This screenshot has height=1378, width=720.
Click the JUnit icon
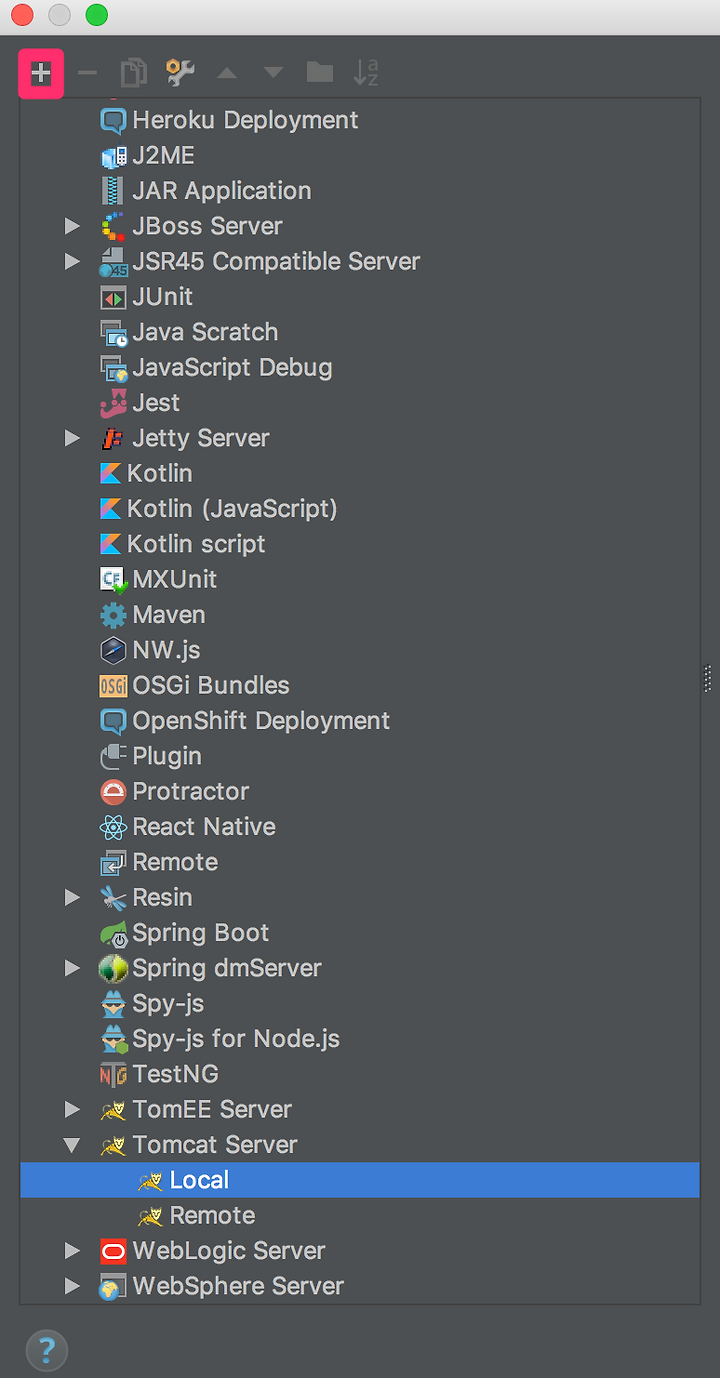pyautogui.click(x=114, y=297)
